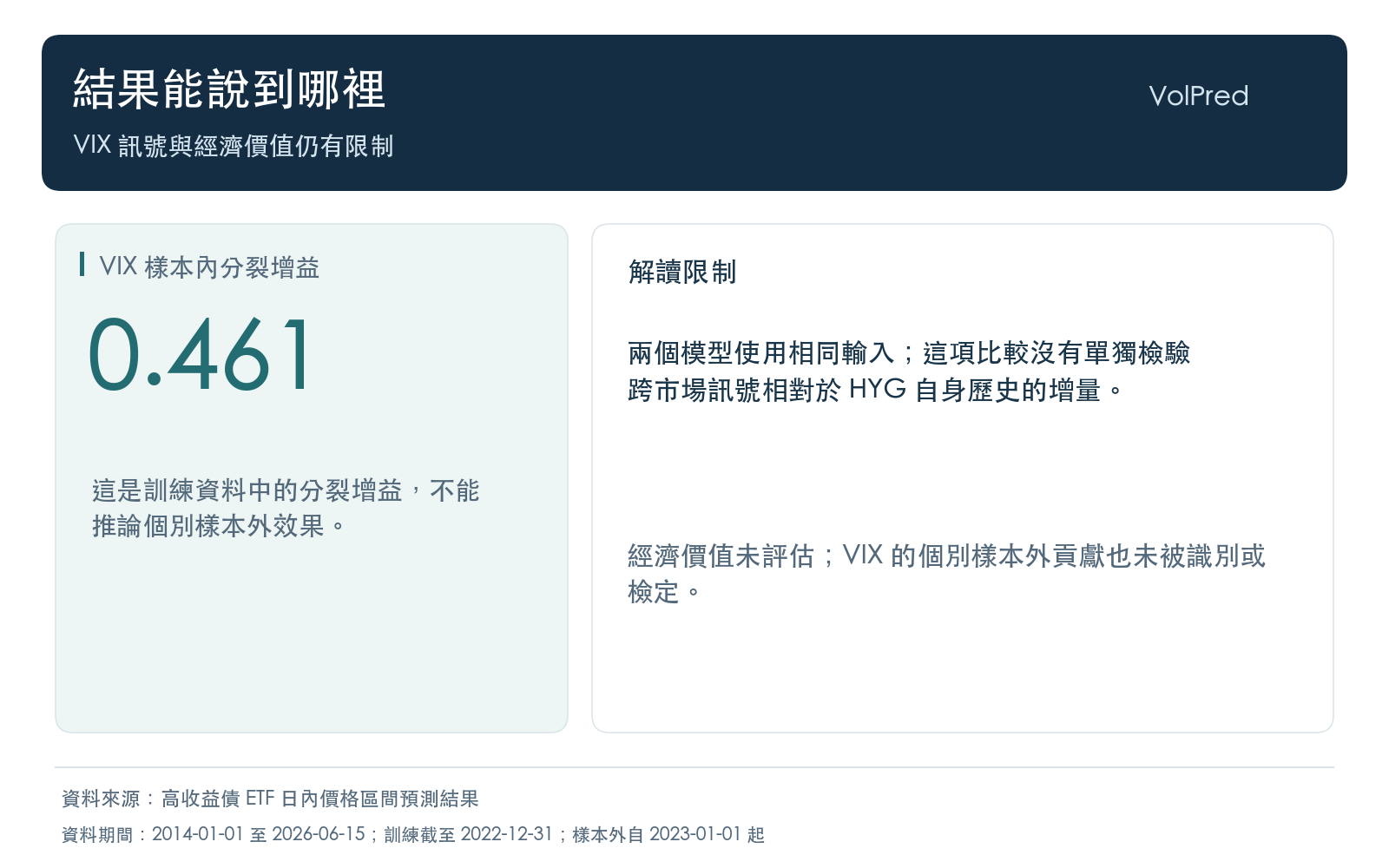Viewport: 1389px width, 868px height.
Task: Click the title 結果能說到哪裡
Action: click(x=229, y=89)
